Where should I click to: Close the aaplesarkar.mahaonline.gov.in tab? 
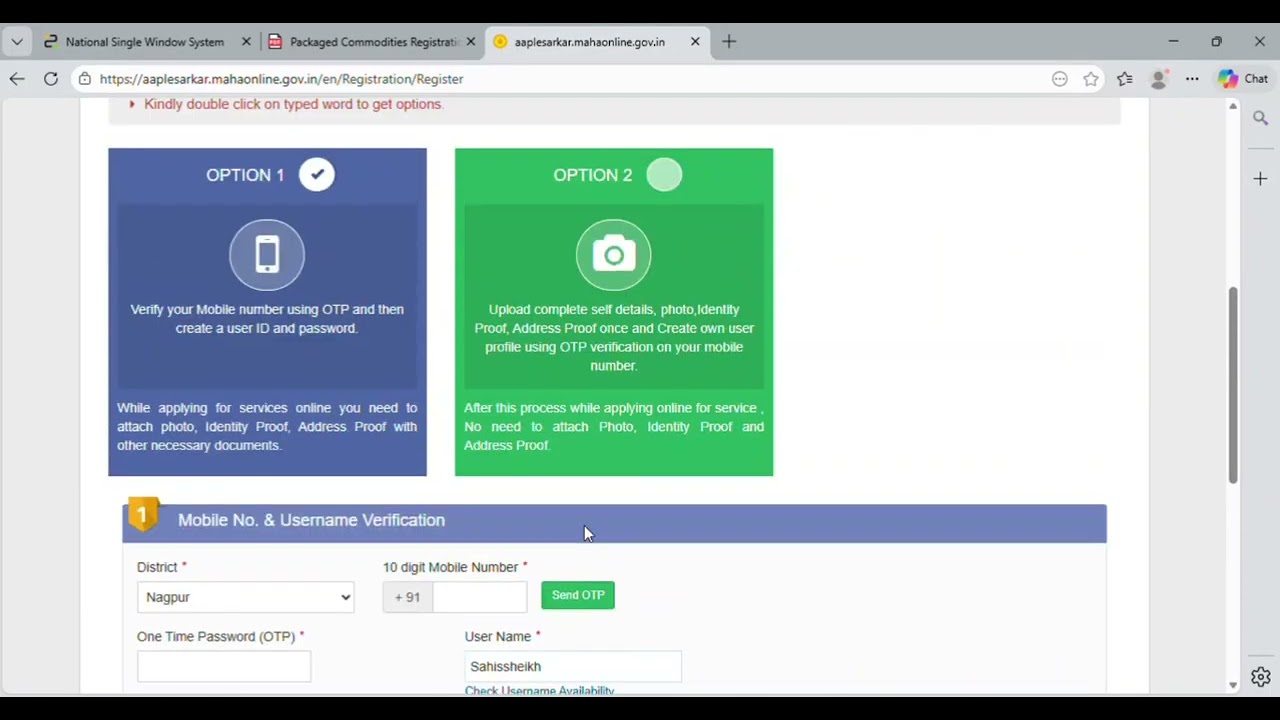point(695,42)
